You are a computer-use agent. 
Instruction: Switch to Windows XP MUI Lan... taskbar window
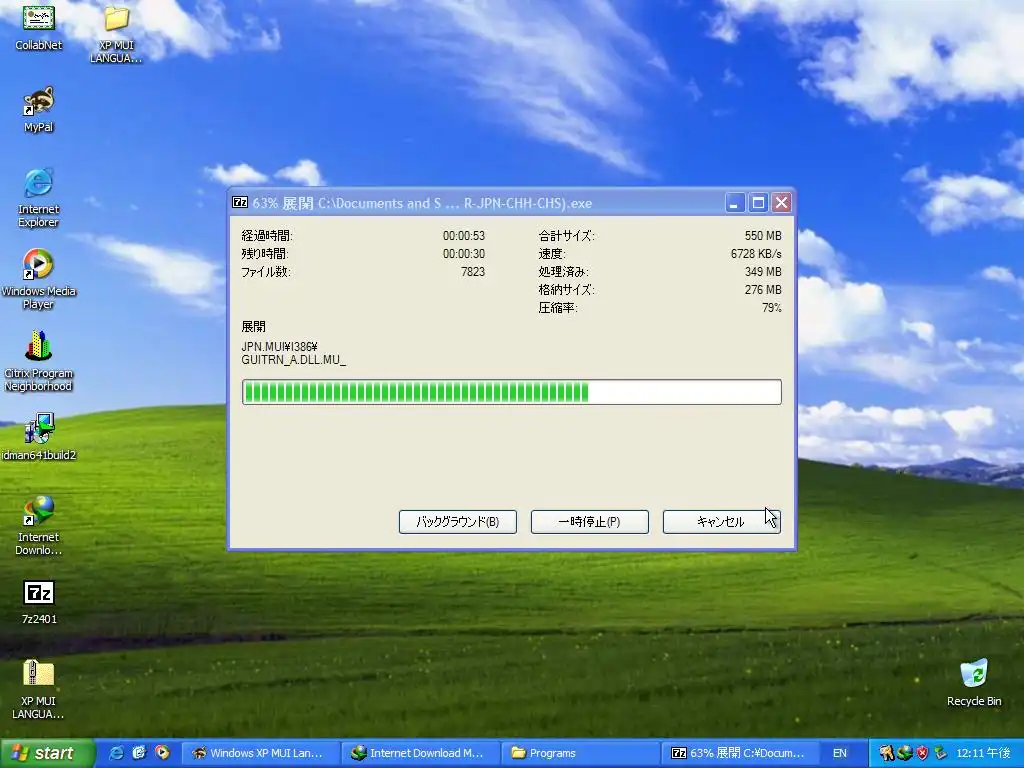(x=260, y=753)
